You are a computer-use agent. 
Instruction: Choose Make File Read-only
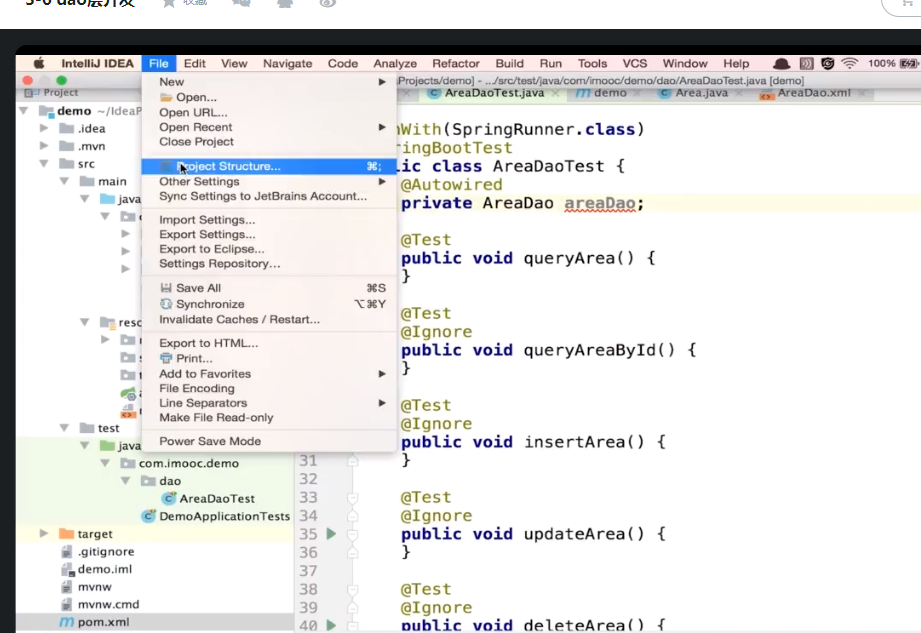269,417
